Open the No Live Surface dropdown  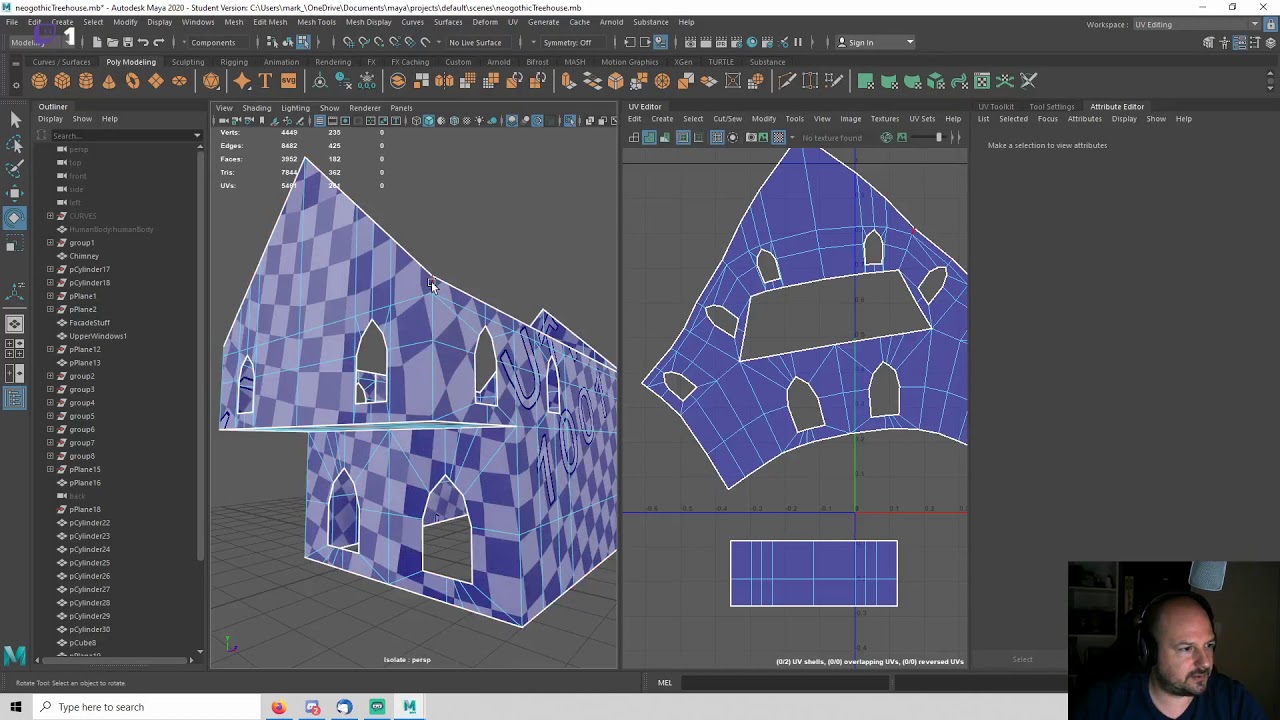point(475,42)
